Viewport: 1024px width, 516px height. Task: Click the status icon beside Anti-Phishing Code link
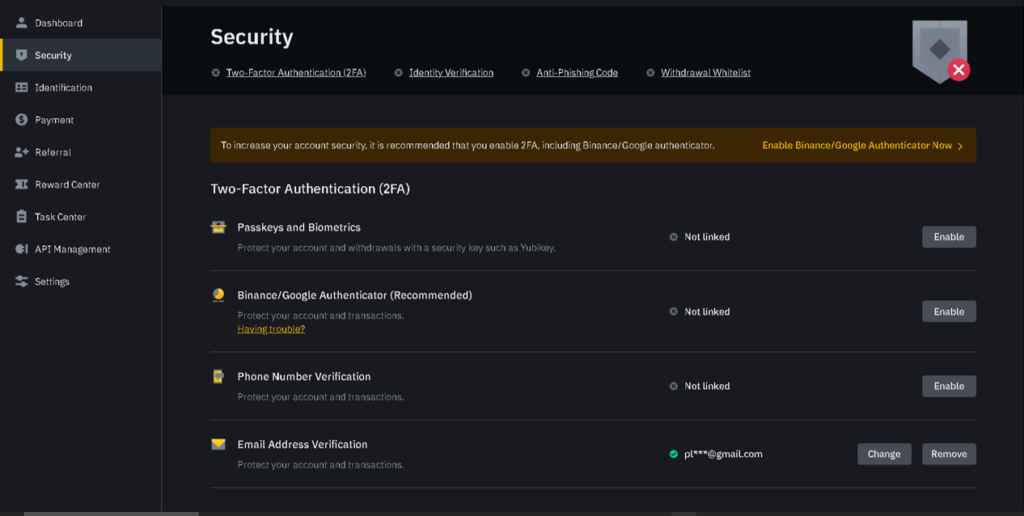pyautogui.click(x=526, y=73)
